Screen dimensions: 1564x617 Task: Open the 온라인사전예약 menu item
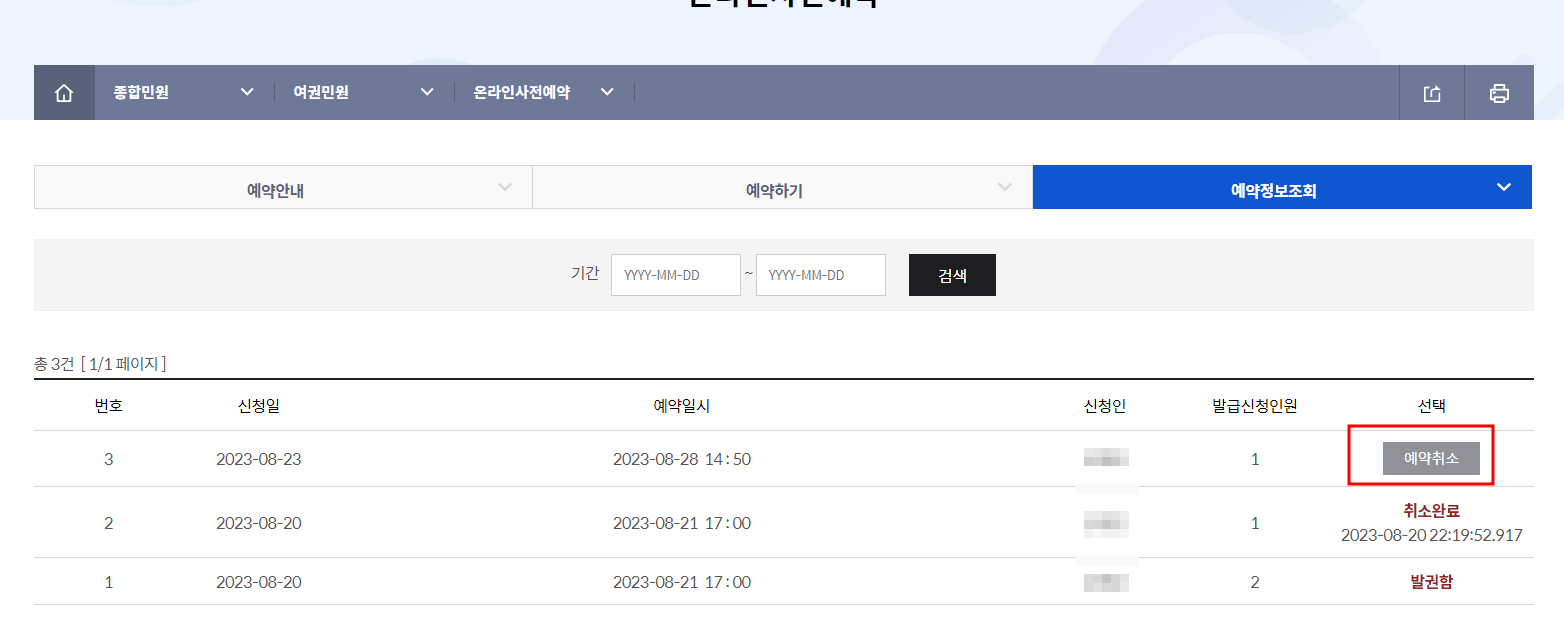[x=523, y=91]
